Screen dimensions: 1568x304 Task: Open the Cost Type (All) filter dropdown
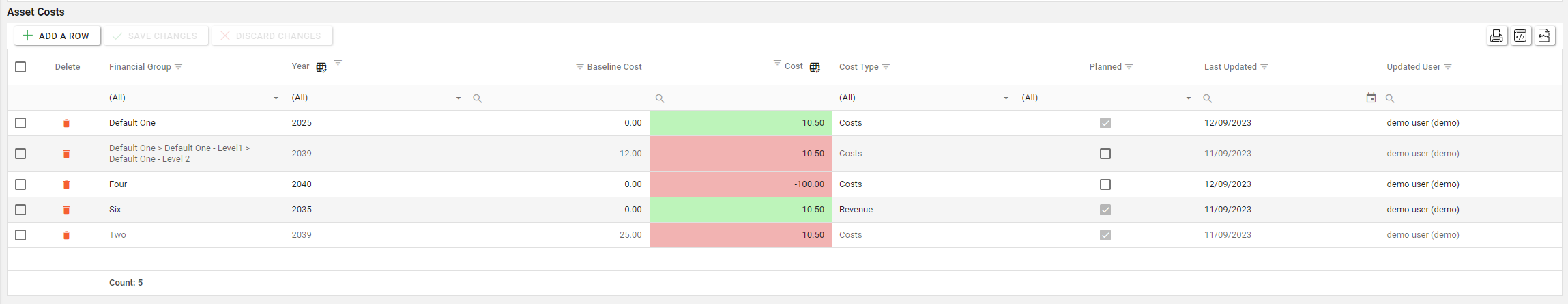tap(1006, 98)
